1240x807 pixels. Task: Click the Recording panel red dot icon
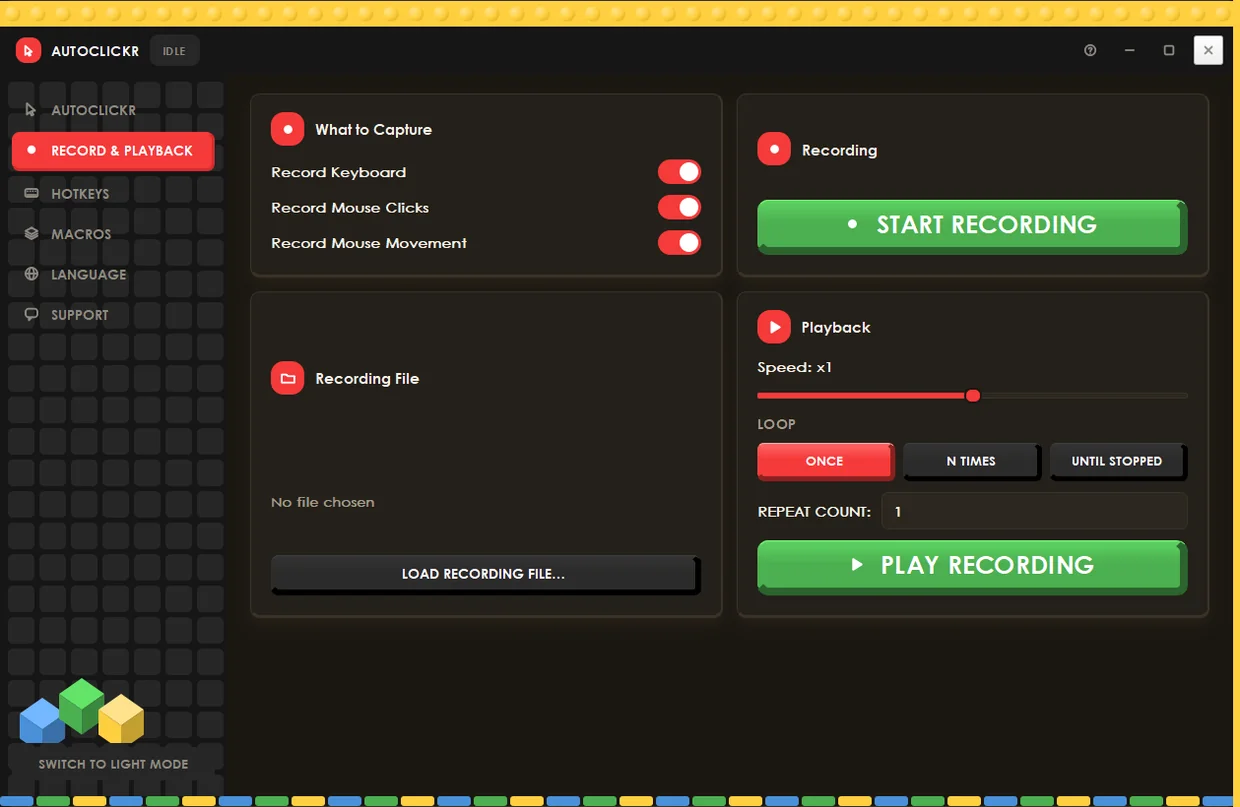774,149
